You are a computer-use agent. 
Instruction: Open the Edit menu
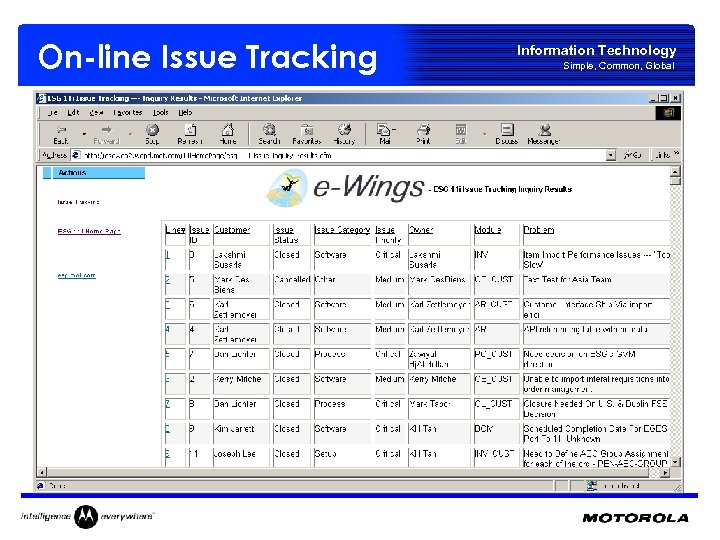(x=73, y=112)
